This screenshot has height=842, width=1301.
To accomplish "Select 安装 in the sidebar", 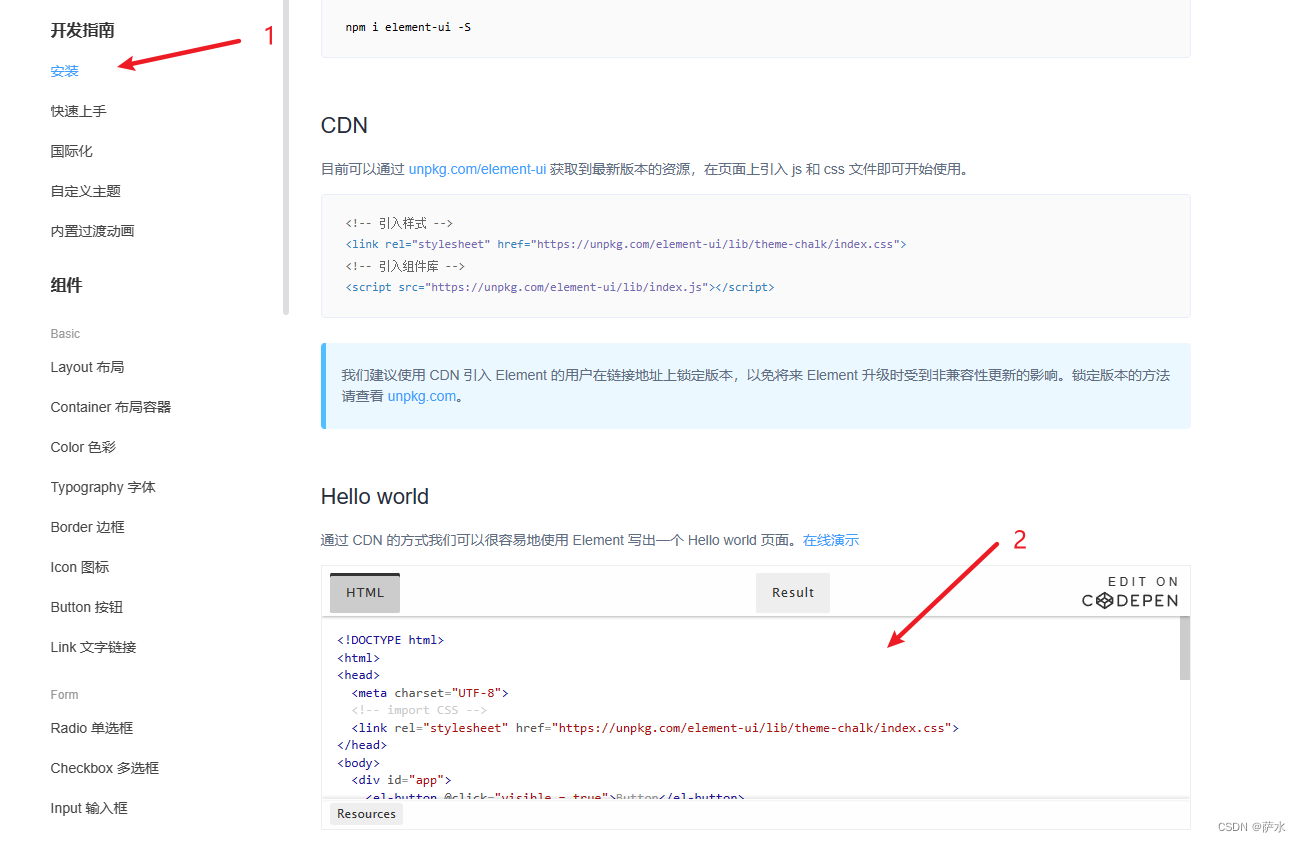I will pos(64,71).
